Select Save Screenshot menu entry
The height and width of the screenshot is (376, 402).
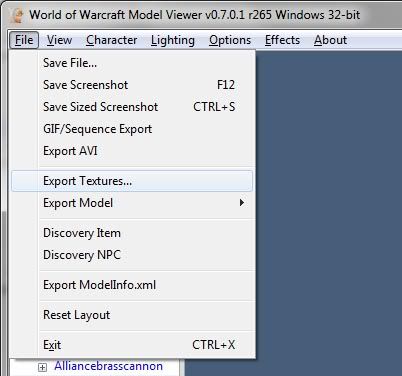click(x=132, y=85)
